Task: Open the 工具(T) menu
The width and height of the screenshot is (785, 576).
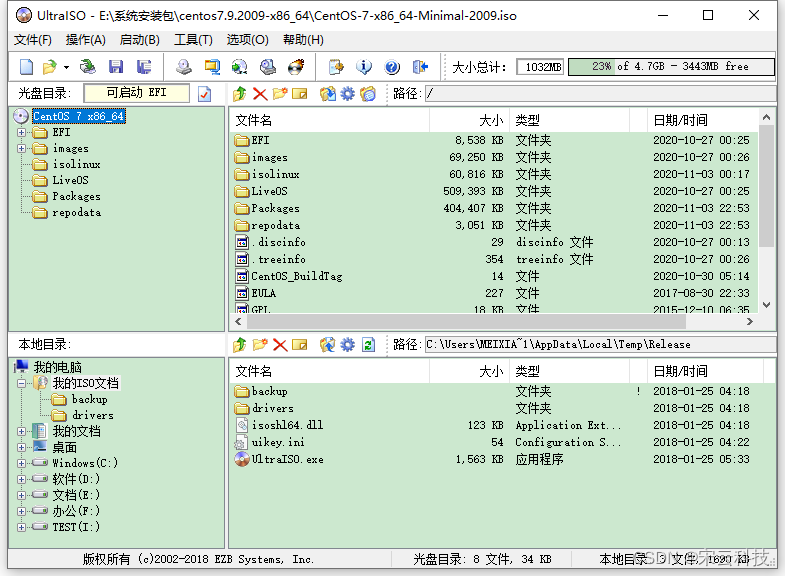Action: pos(193,40)
